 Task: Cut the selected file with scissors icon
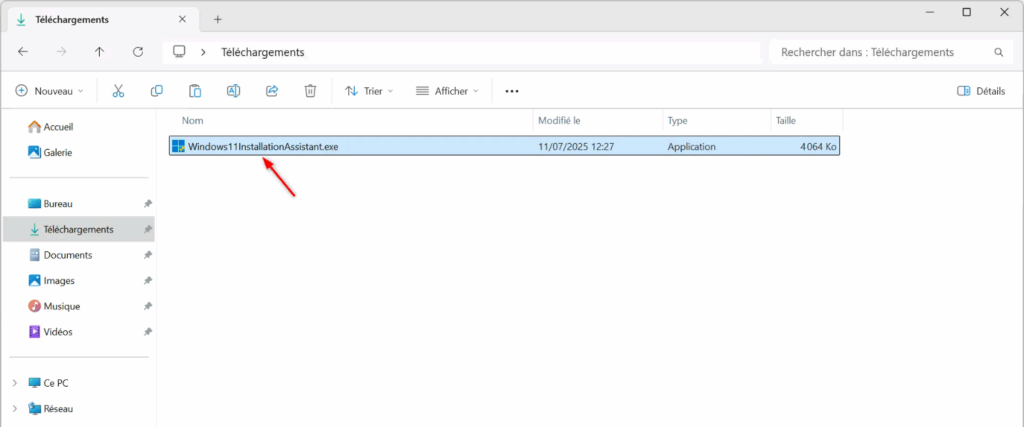118,91
